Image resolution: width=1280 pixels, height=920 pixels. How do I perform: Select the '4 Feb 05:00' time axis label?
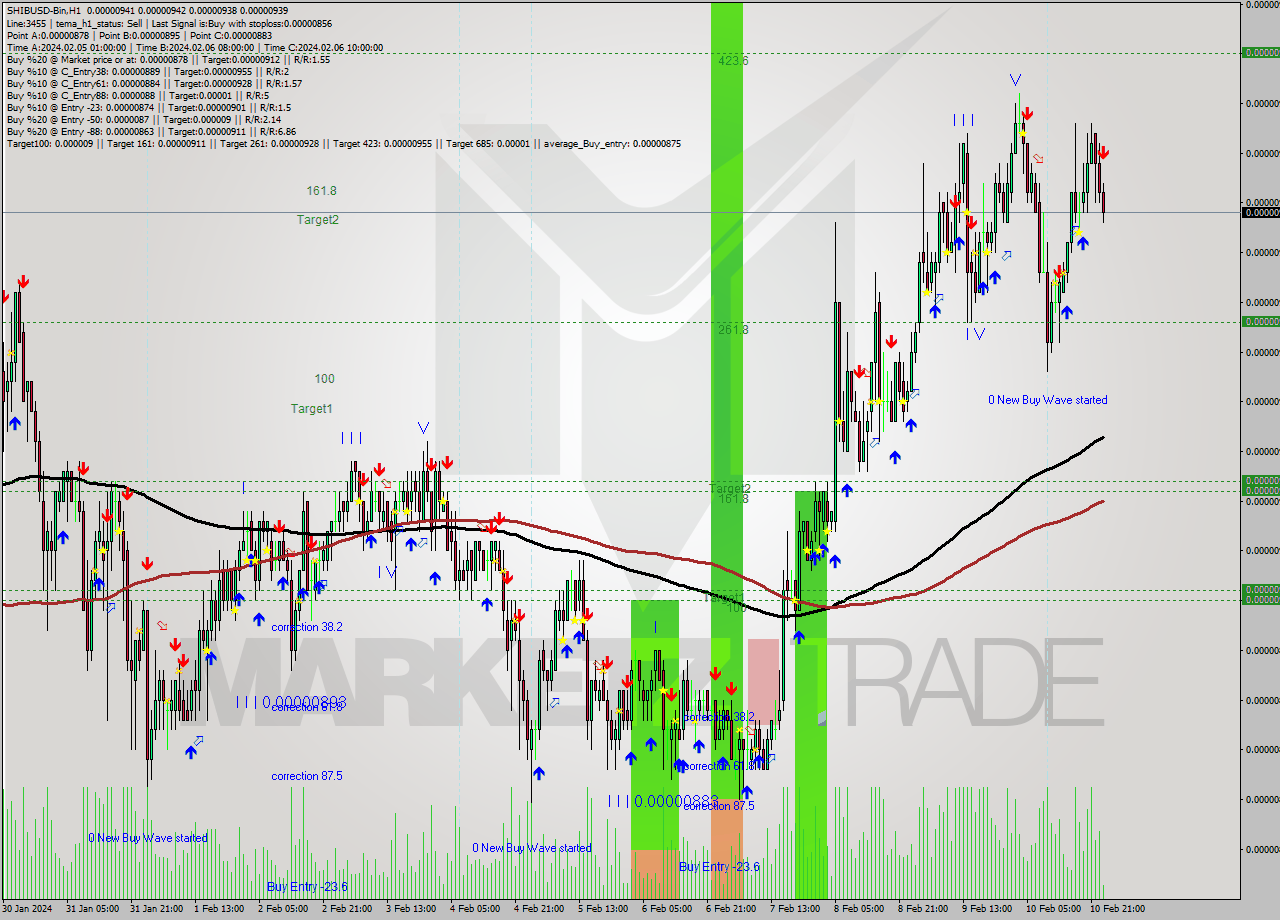point(475,909)
